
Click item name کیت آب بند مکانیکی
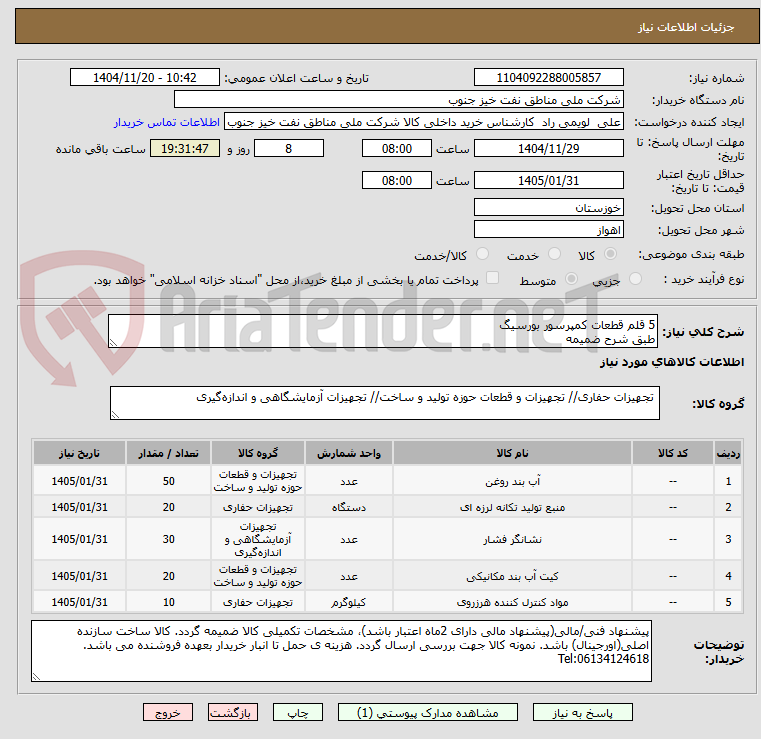[x=512, y=576]
